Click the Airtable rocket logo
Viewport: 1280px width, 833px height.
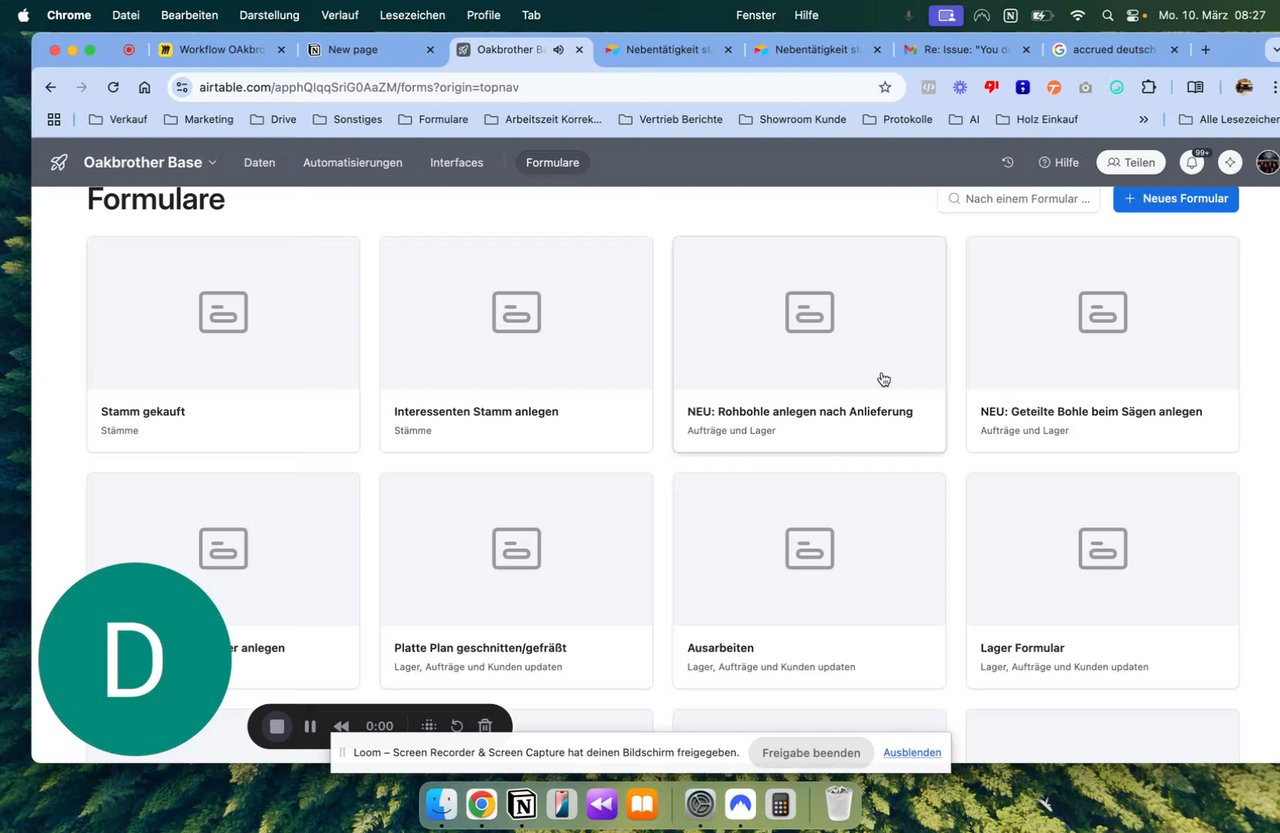pyautogui.click(x=59, y=162)
